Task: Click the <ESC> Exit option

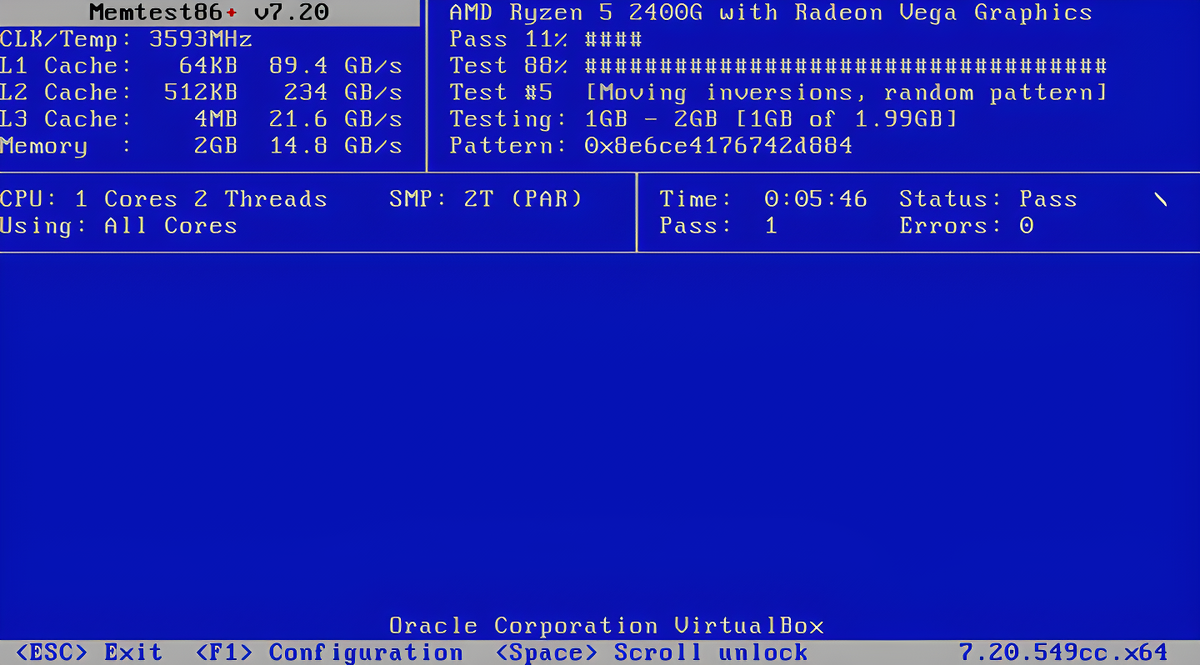Action: 89,653
